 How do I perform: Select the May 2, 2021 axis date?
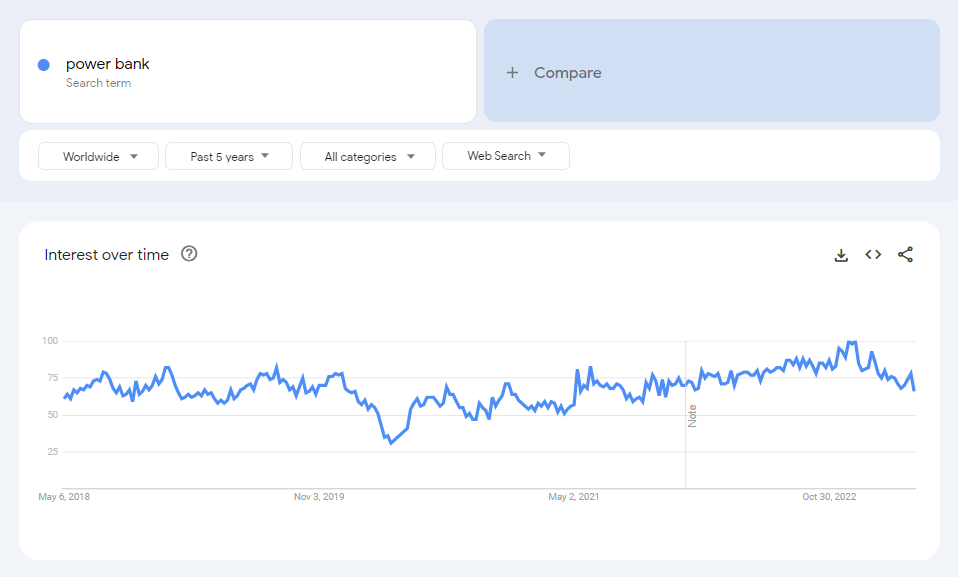pos(574,496)
